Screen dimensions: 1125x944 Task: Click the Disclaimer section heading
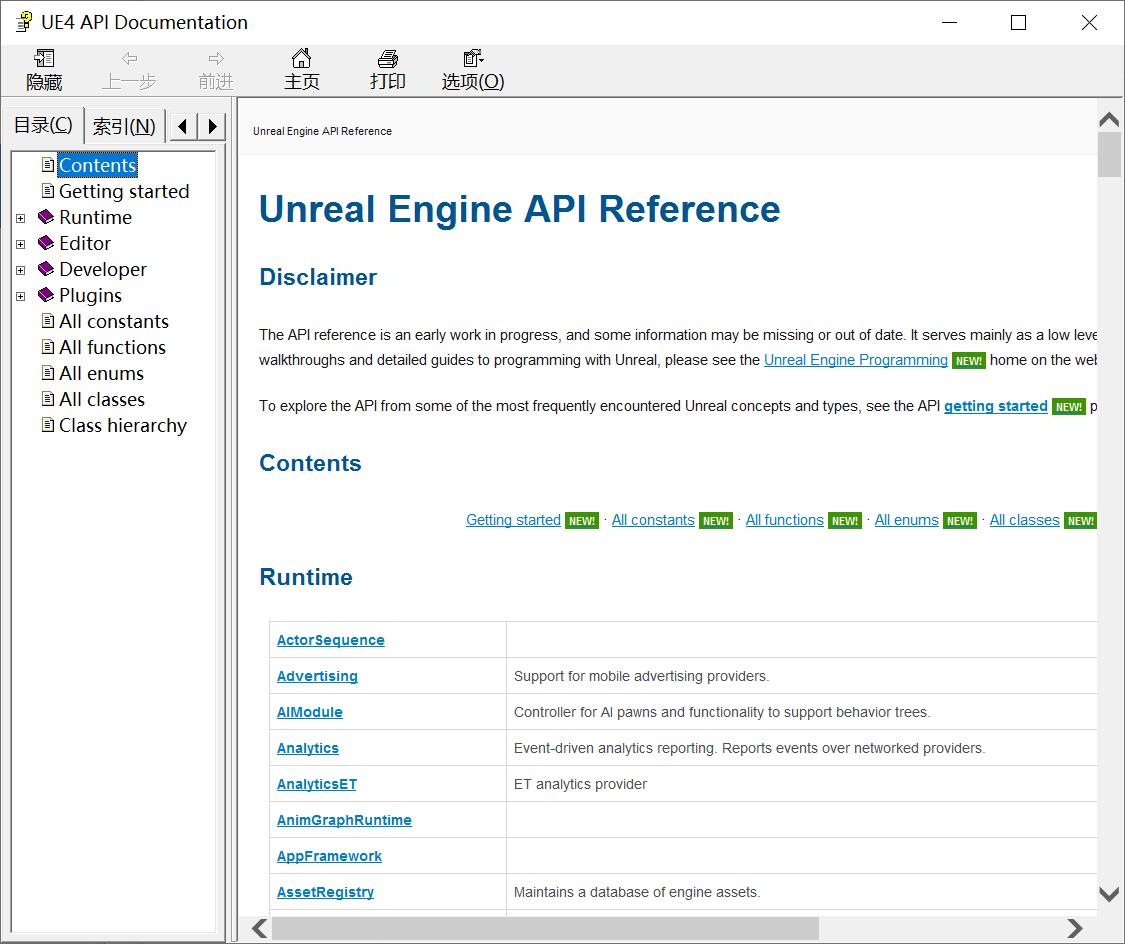point(318,277)
